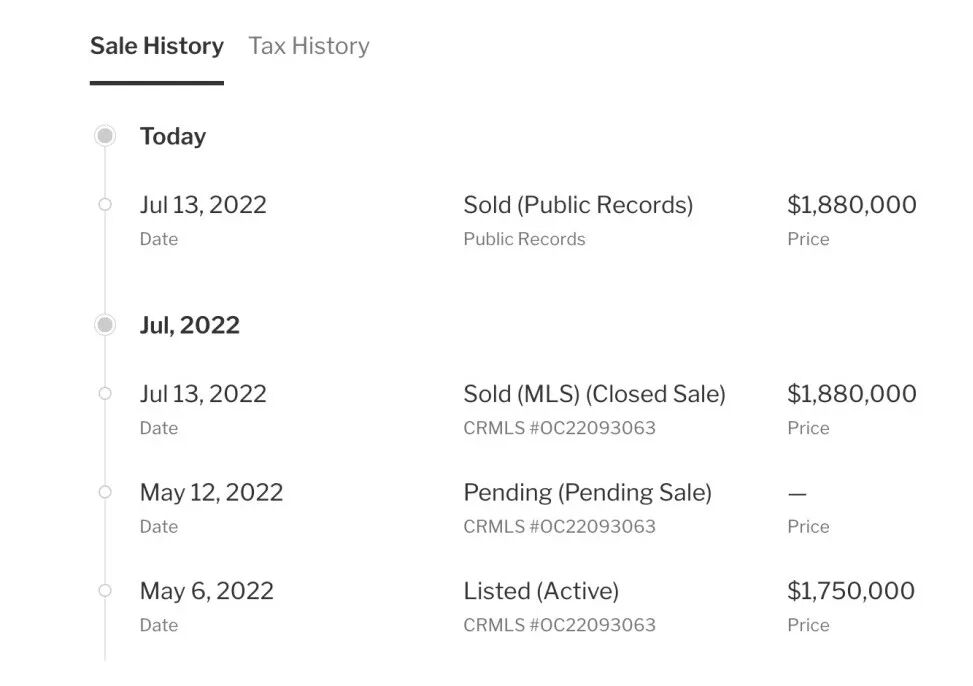
Task: Select timeline dot beside Sold (Public Records) entry
Action: [105, 205]
